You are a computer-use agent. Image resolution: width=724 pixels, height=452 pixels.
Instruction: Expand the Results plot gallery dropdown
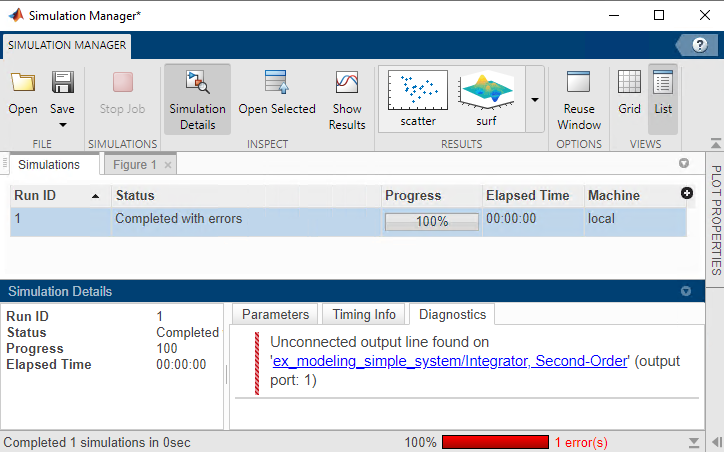tap(534, 100)
